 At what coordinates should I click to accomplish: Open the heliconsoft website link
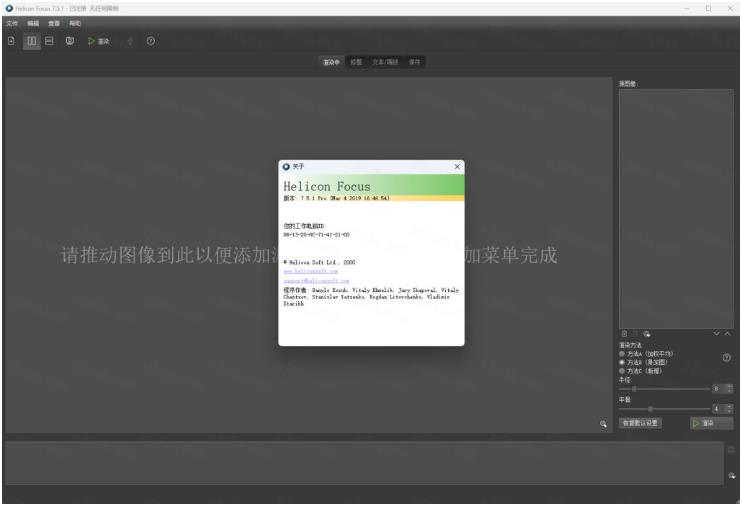point(311,271)
